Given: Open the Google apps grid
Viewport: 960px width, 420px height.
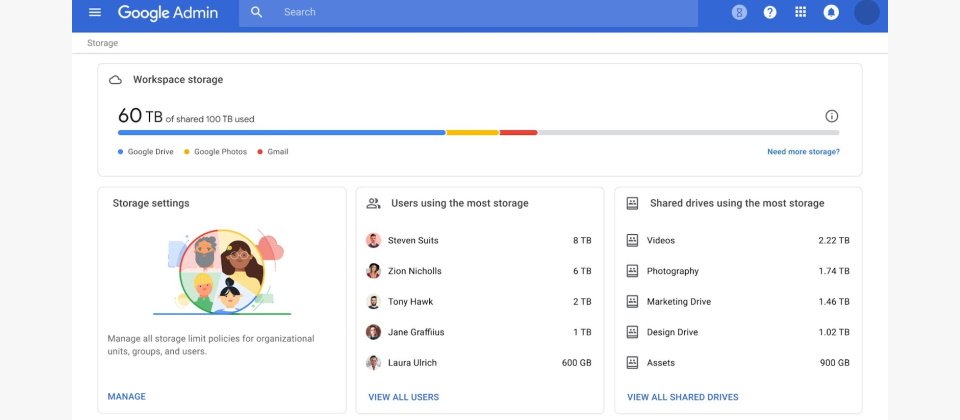Looking at the screenshot, I should (x=800, y=12).
